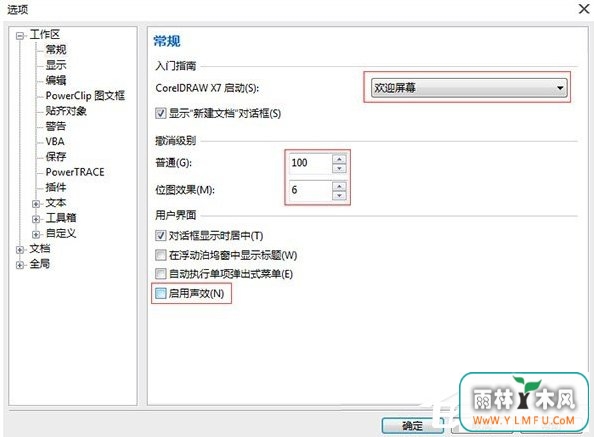594x437 pixels.
Task: Increase the 普通 undo level
Action: 339,159
